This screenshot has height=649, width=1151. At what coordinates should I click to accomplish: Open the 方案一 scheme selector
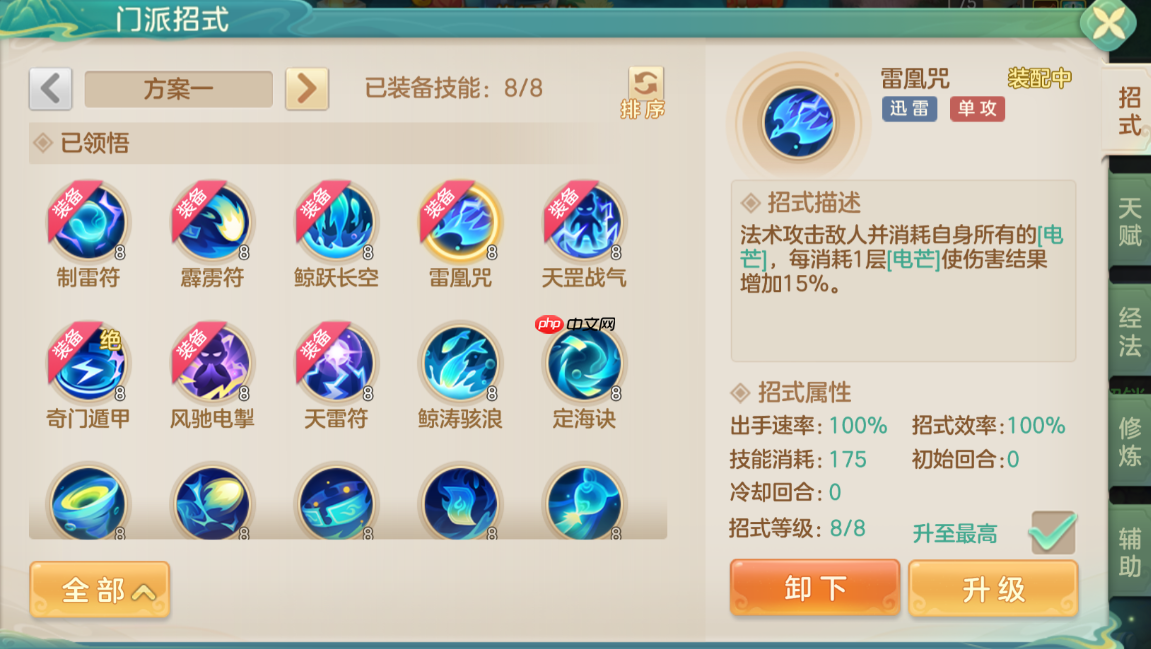pyautogui.click(x=178, y=90)
